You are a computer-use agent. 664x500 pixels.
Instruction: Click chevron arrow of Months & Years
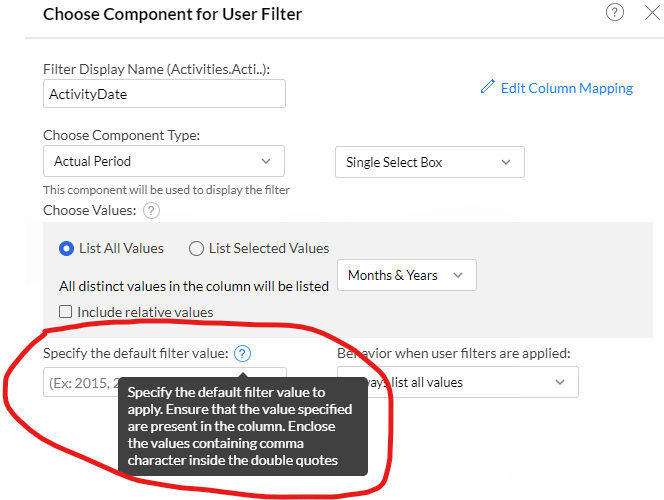[458, 275]
